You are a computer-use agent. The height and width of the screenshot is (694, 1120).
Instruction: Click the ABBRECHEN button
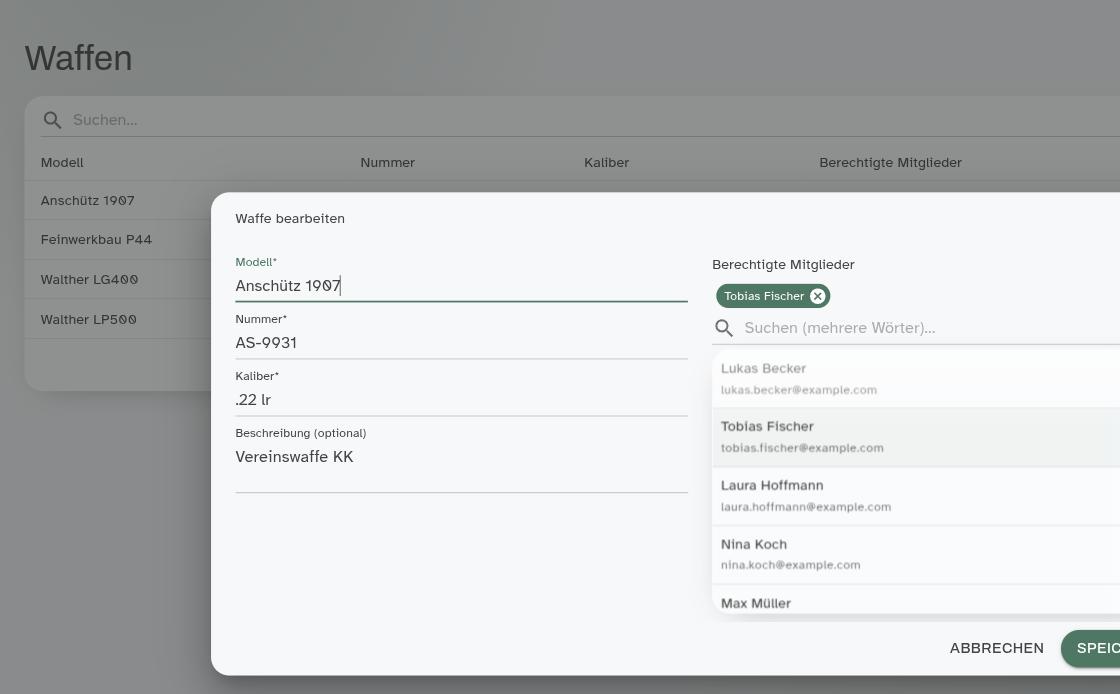(996, 648)
